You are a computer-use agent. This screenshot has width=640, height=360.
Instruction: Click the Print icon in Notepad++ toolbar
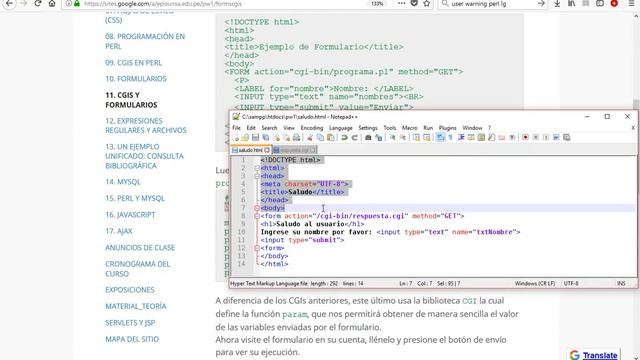pos(297,138)
